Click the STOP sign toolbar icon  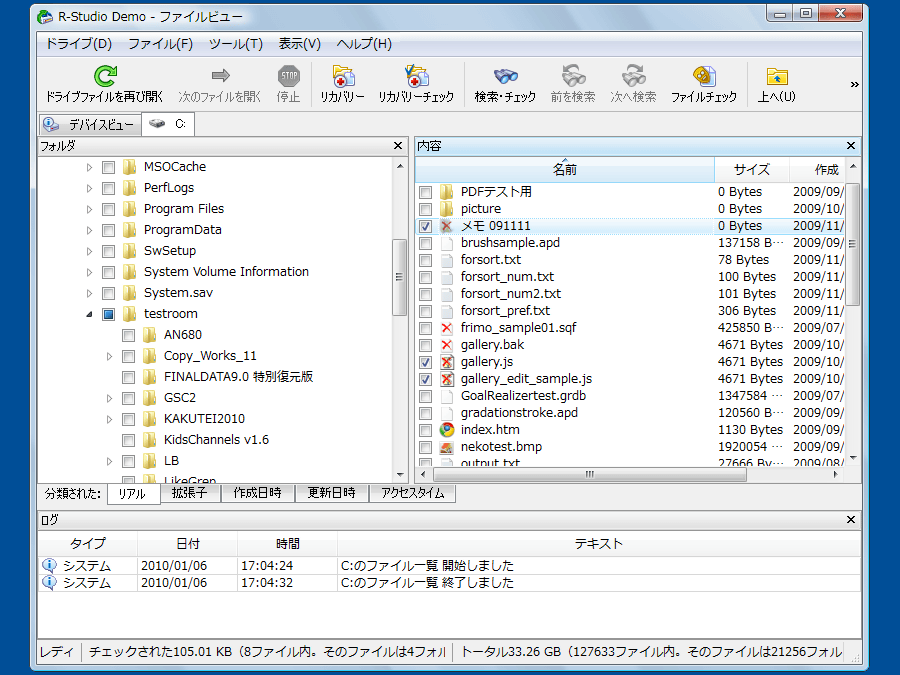click(288, 76)
